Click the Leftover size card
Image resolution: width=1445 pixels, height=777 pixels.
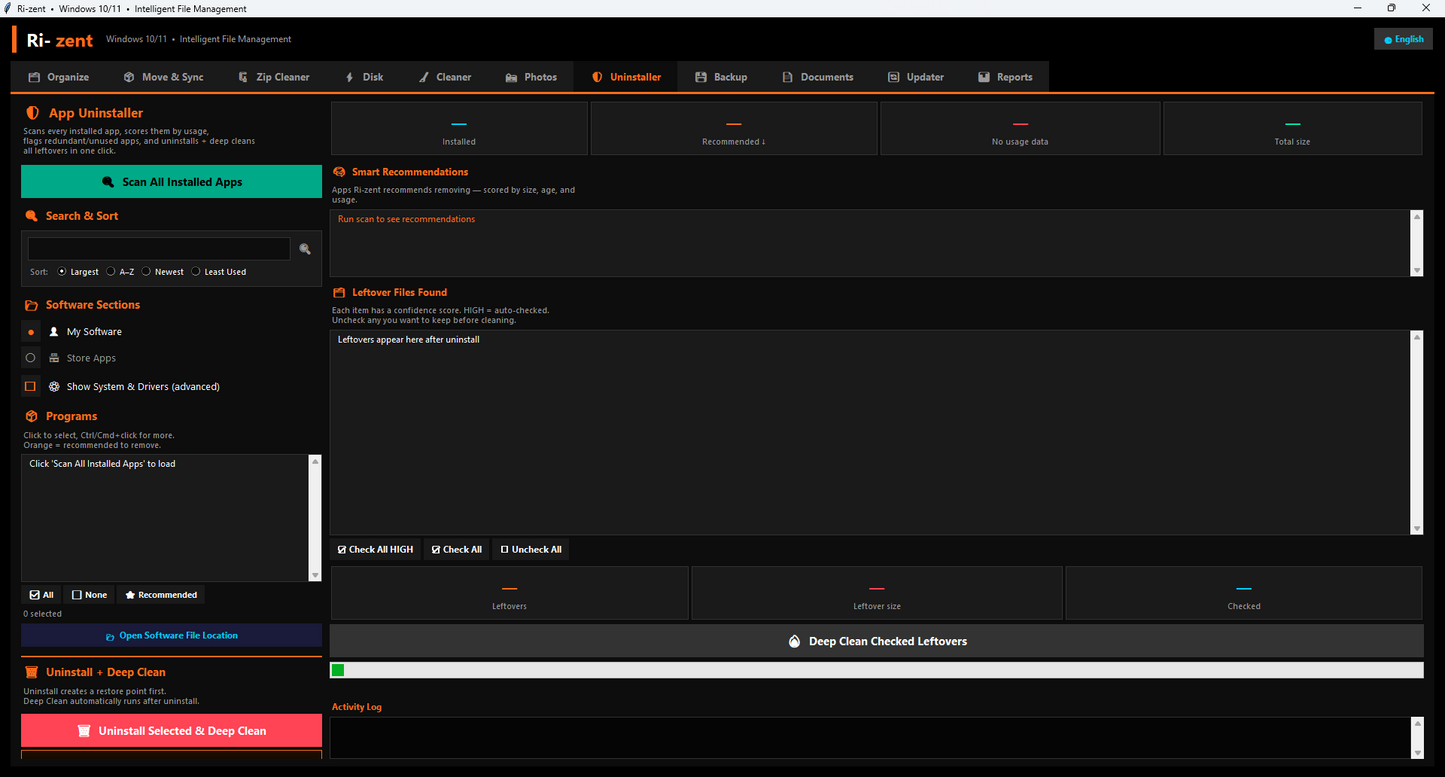(877, 593)
